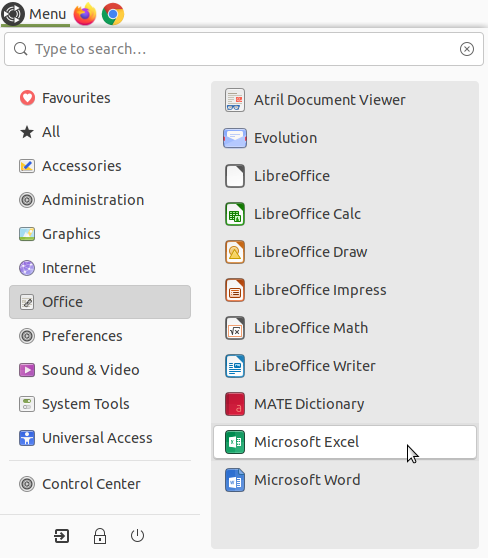Click the Evolution envelope icon

(235, 138)
